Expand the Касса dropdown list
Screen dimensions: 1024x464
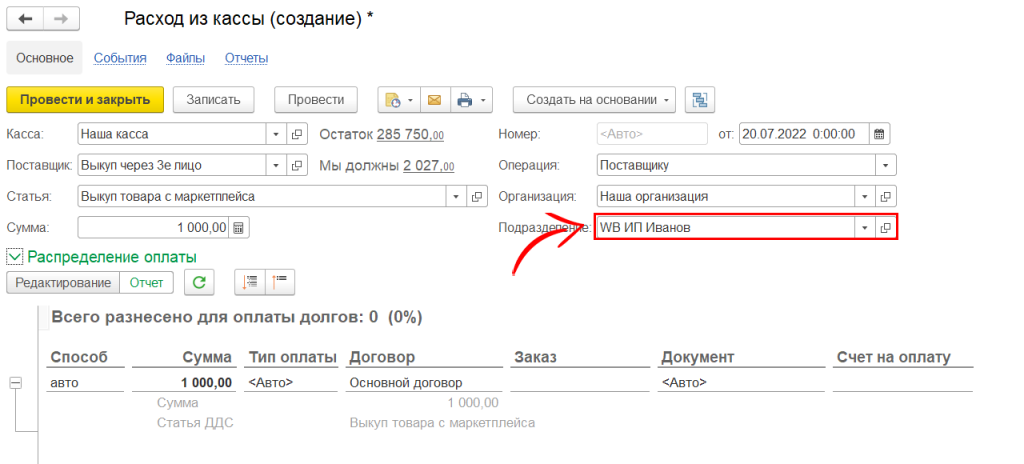pyautogui.click(x=276, y=134)
